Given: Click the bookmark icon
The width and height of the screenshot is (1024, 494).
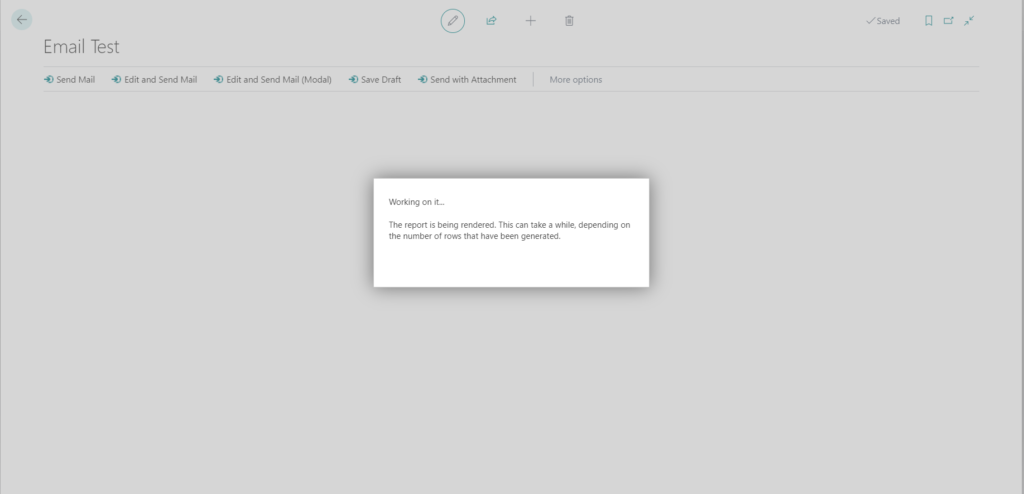Looking at the screenshot, I should click(x=928, y=21).
